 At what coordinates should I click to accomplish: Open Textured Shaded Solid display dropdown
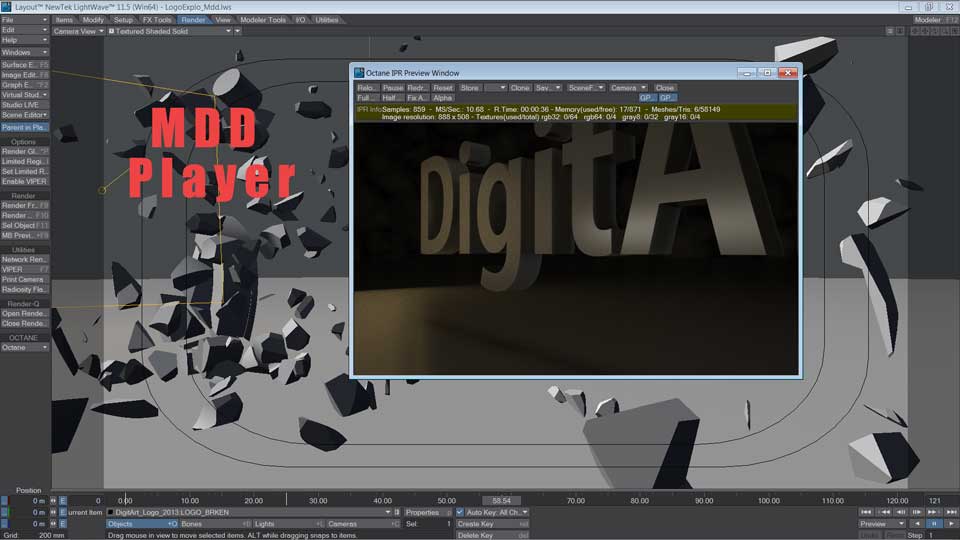click(170, 31)
